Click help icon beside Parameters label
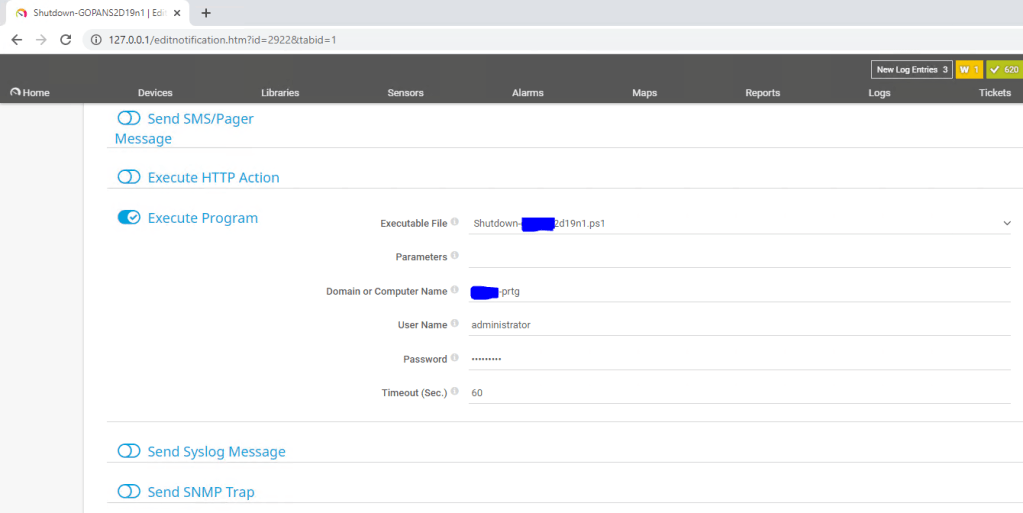Screen dimensions: 1023x513 click(x=455, y=256)
